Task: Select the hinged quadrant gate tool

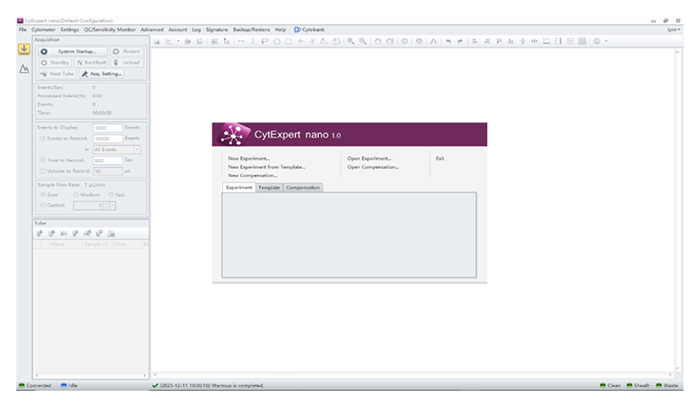Action: 312,42
